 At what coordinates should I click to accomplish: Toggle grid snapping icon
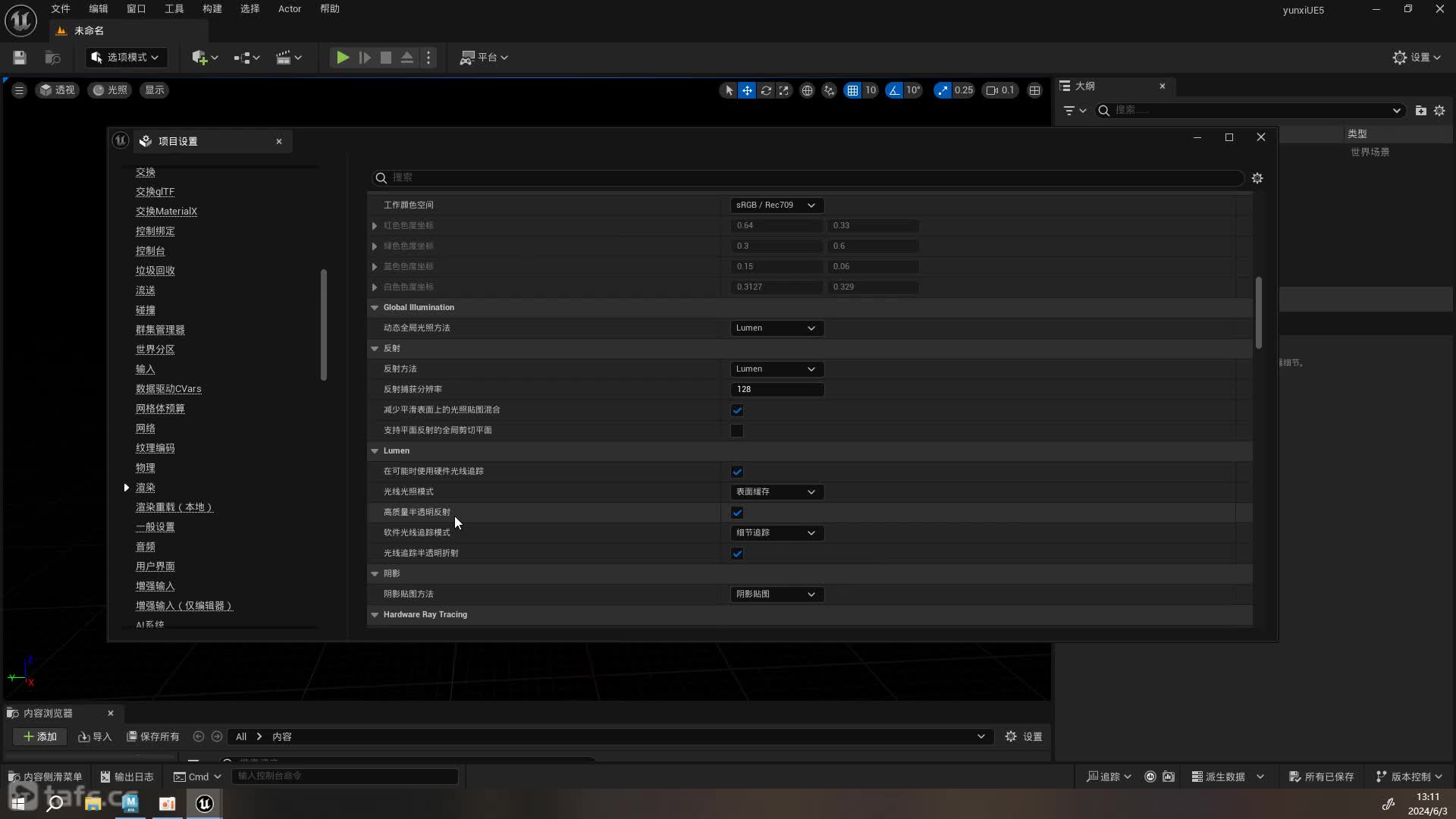coord(852,90)
